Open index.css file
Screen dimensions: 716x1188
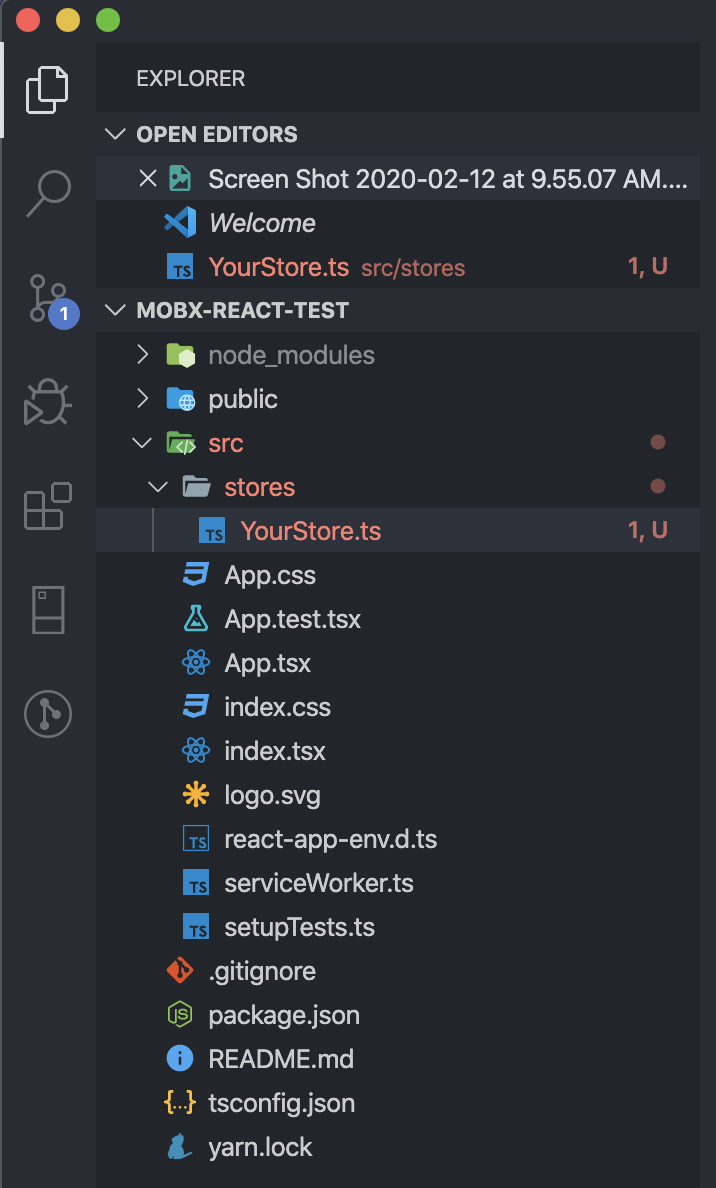[x=398, y=707]
